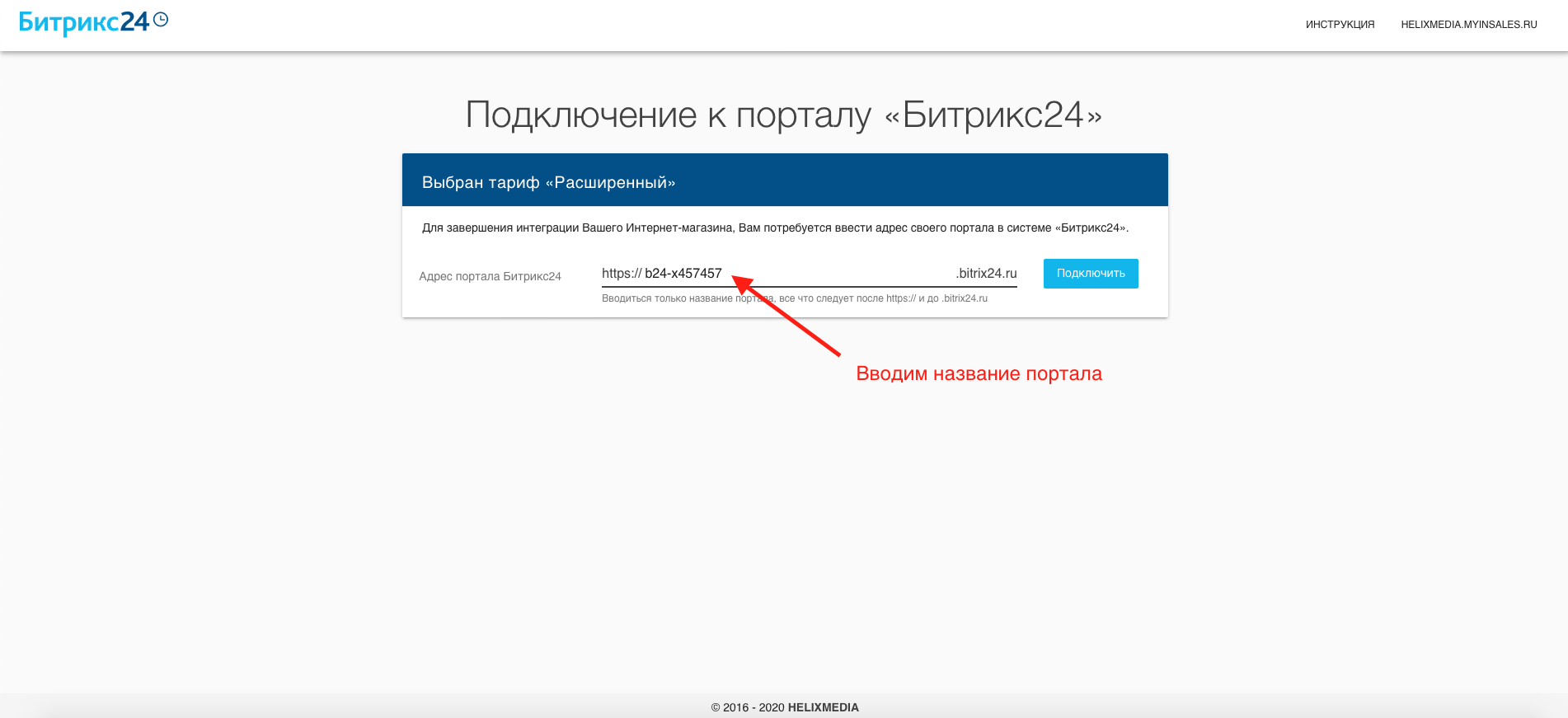This screenshot has width=1568, height=718.
Task: Open the ИНСТРУКЦИЯ menu link
Action: (x=1340, y=25)
